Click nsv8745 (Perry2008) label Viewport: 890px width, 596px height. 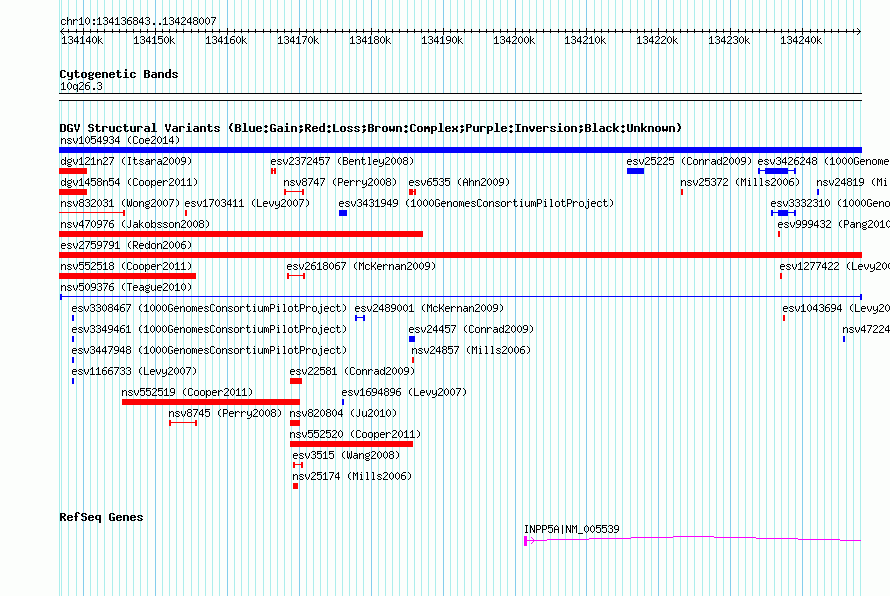(225, 413)
